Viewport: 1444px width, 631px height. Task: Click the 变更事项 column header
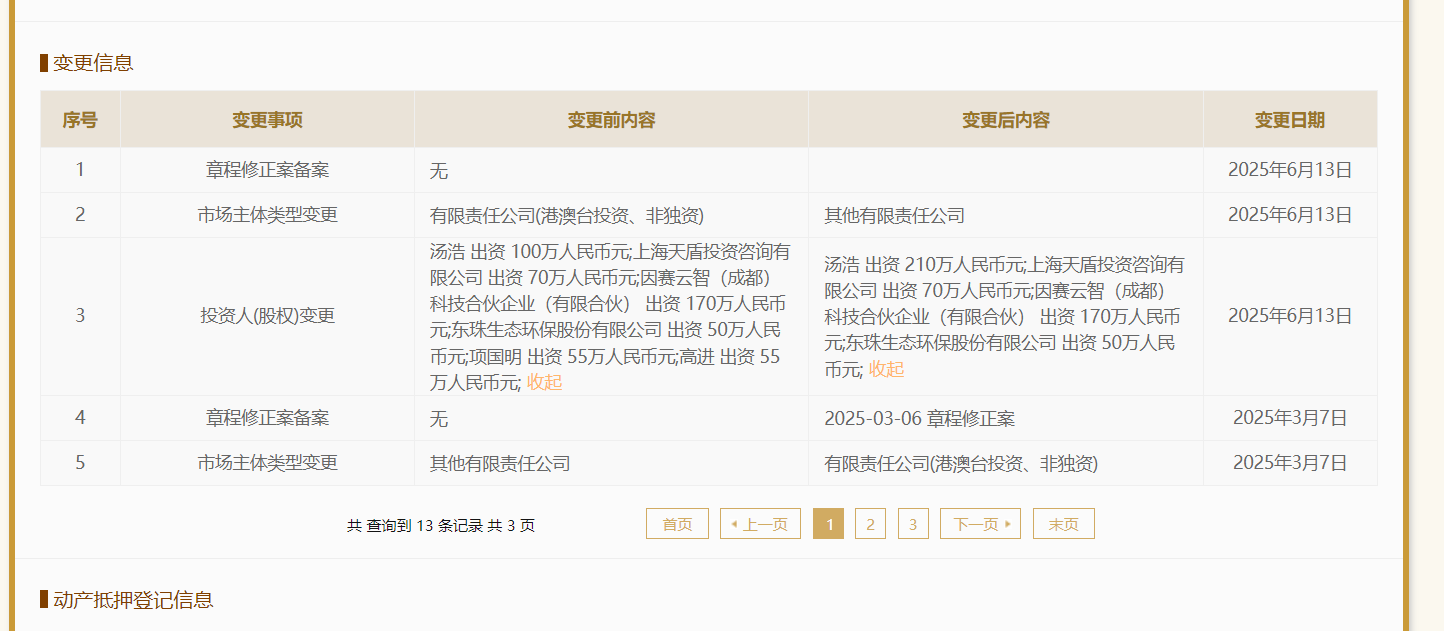click(x=267, y=120)
